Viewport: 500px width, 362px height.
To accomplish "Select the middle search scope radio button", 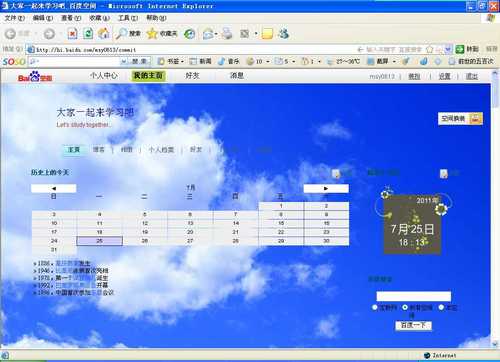I will 405,307.
